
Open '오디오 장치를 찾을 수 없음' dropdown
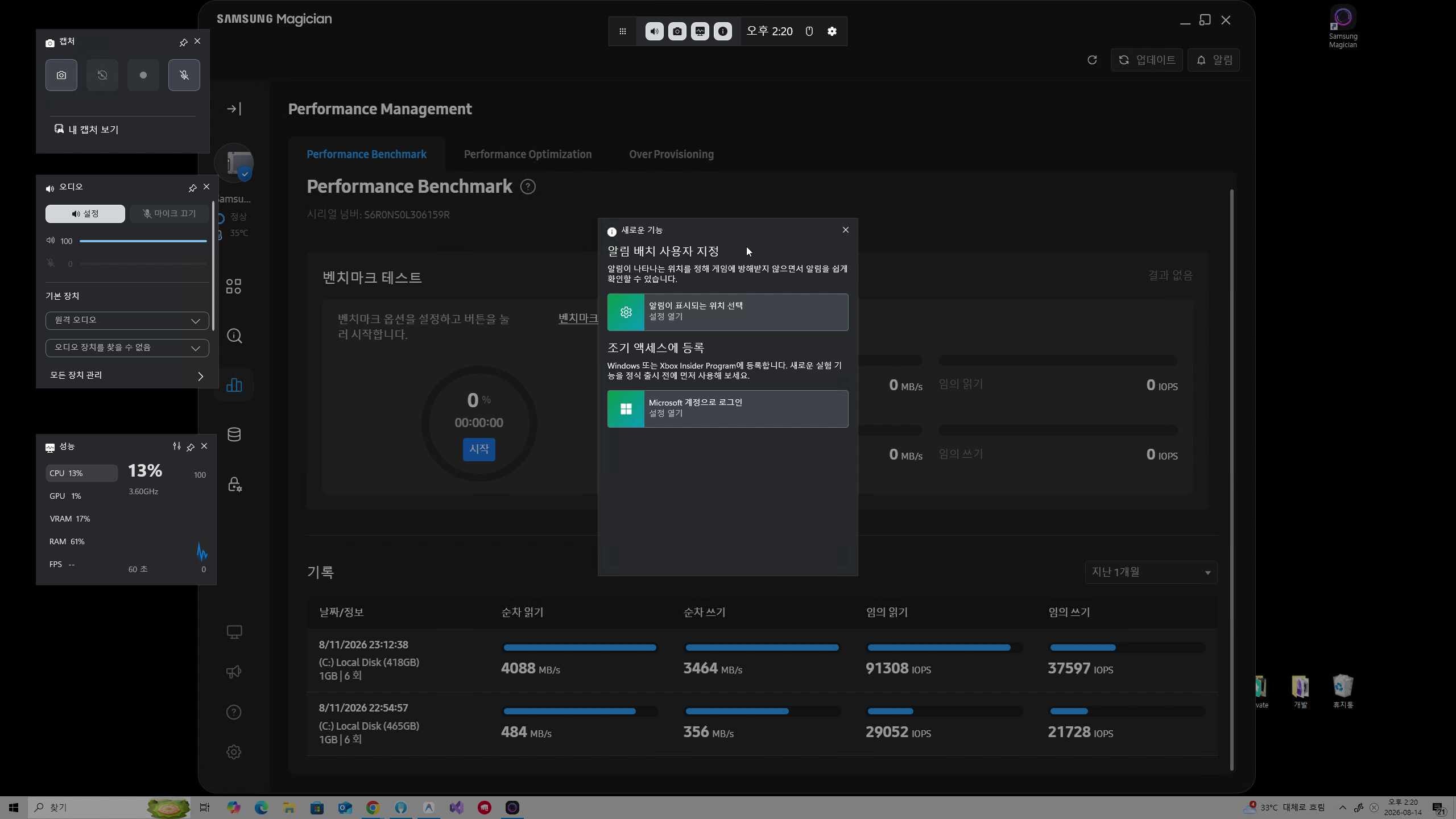127,348
